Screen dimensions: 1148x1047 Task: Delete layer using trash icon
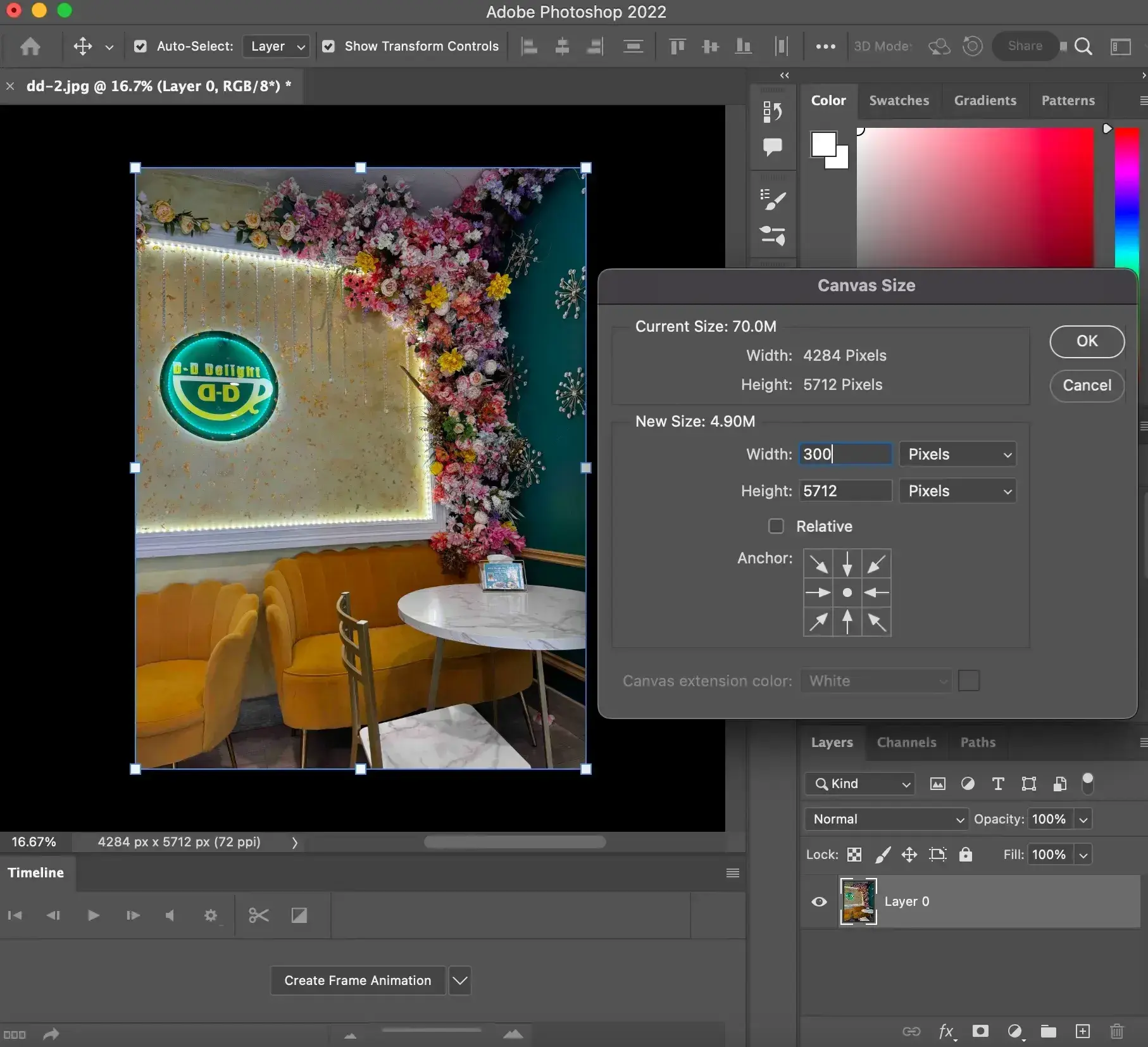pos(1116,1031)
